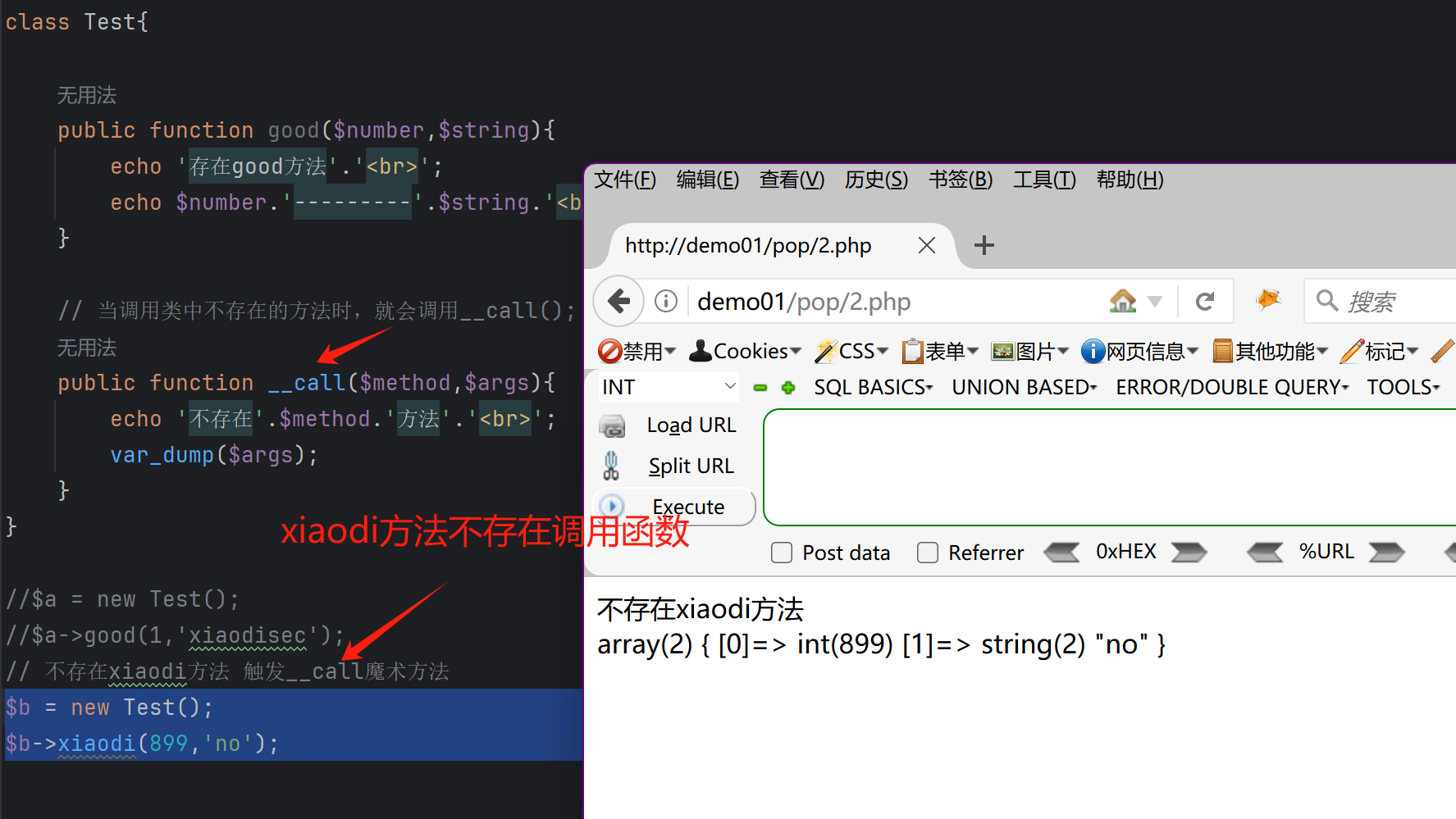Click the green minus icon in HackBar
The height and width of the screenshot is (819, 1456).
(x=760, y=388)
